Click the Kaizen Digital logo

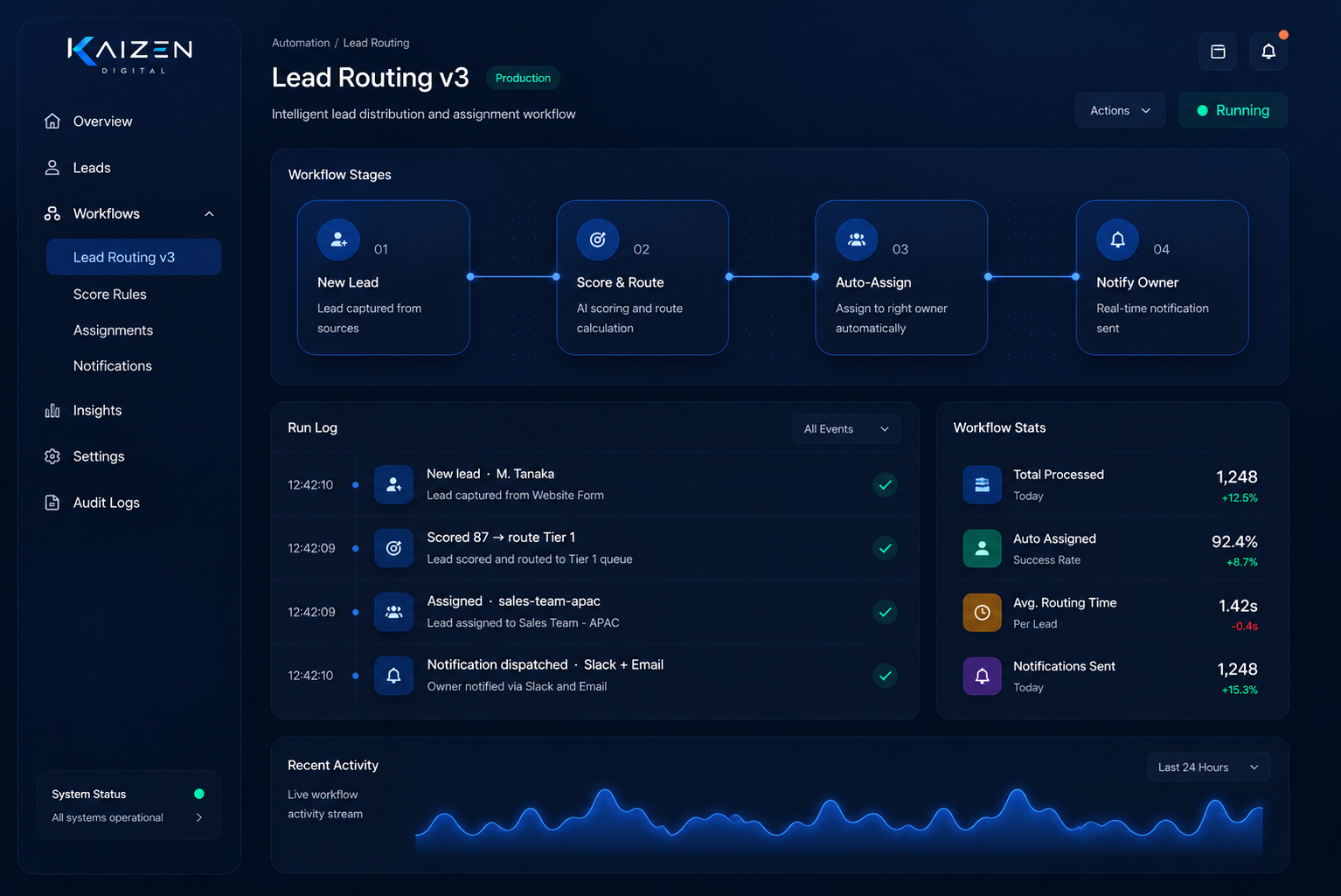130,55
